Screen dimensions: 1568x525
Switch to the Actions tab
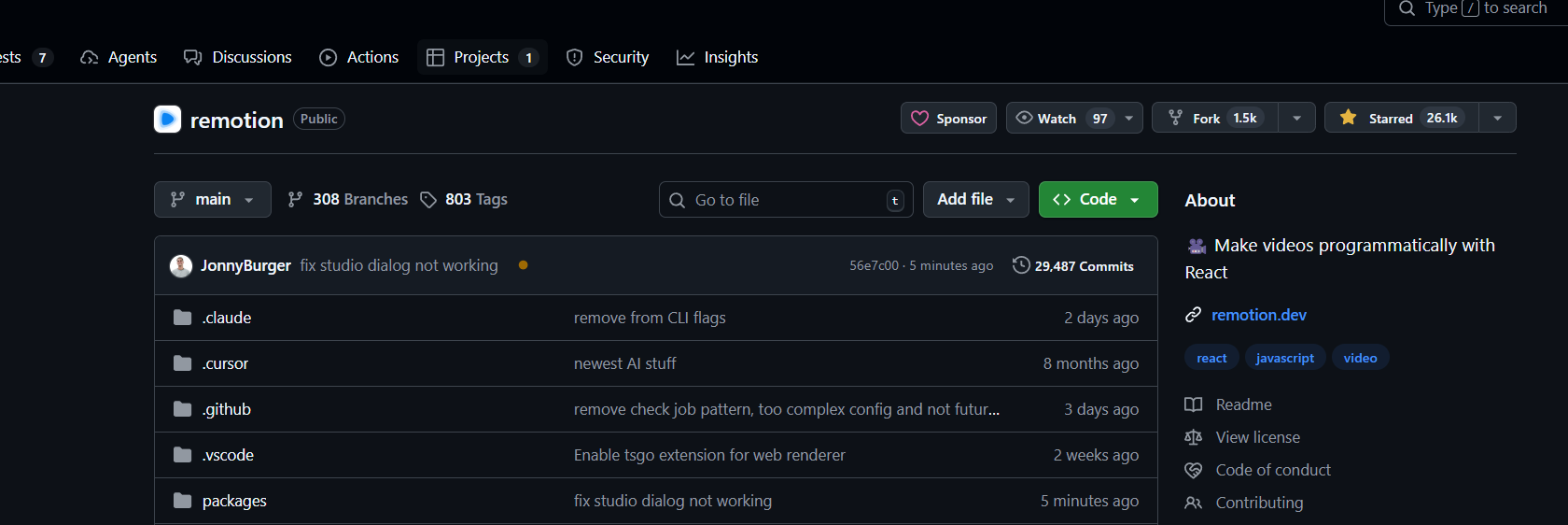[359, 57]
